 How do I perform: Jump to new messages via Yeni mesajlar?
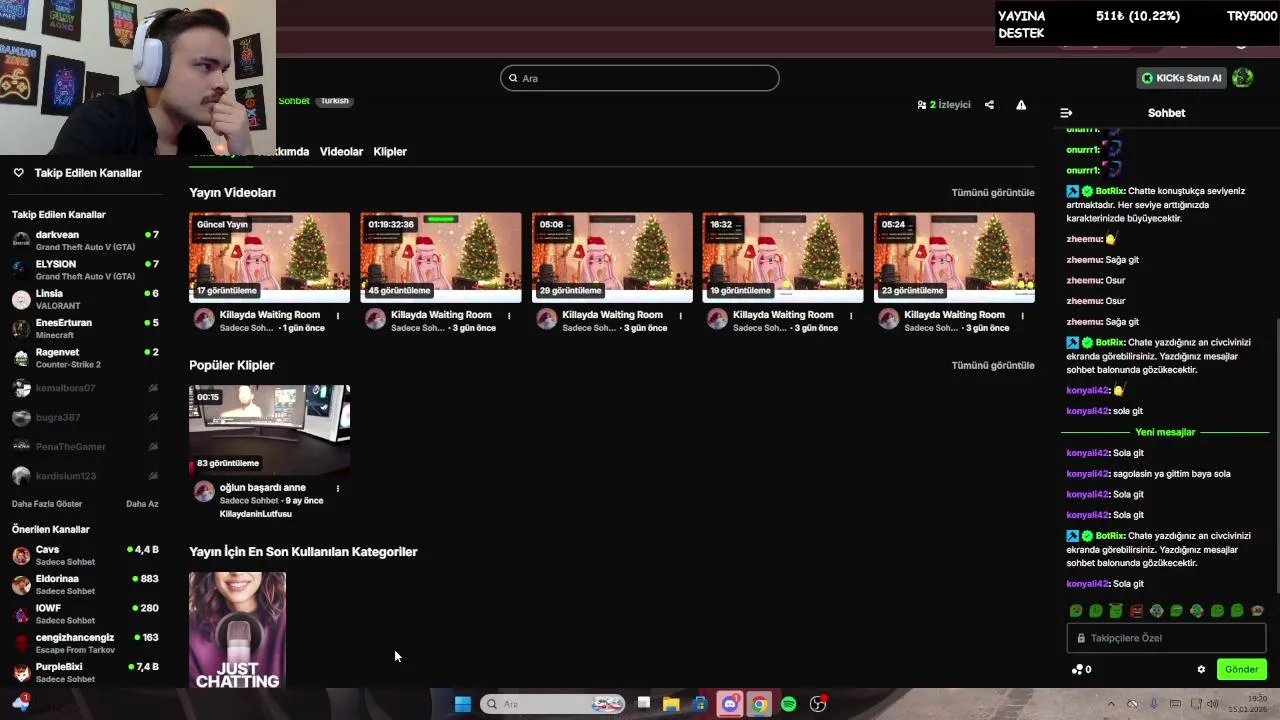tap(1165, 432)
